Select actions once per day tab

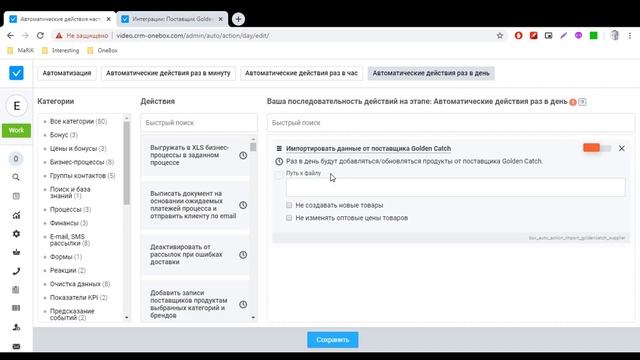[x=431, y=73]
